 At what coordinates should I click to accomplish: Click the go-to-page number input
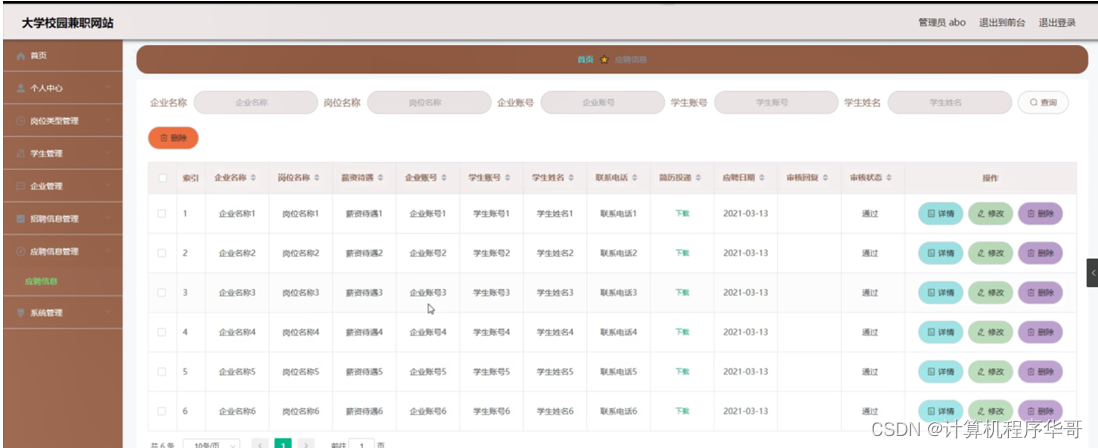click(361, 444)
